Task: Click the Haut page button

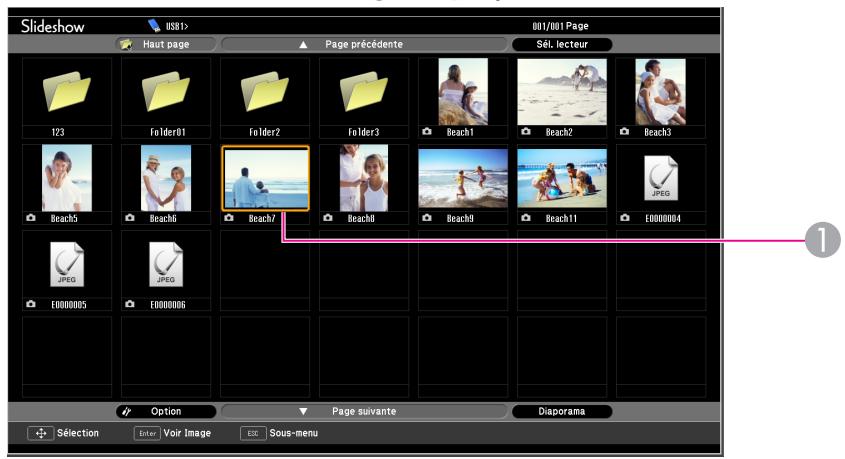Action: [165, 44]
